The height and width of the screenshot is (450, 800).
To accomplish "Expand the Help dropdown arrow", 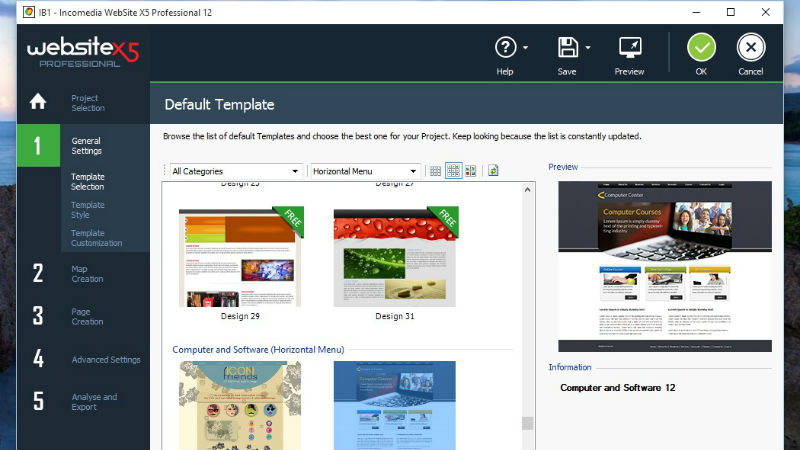I will pos(526,48).
